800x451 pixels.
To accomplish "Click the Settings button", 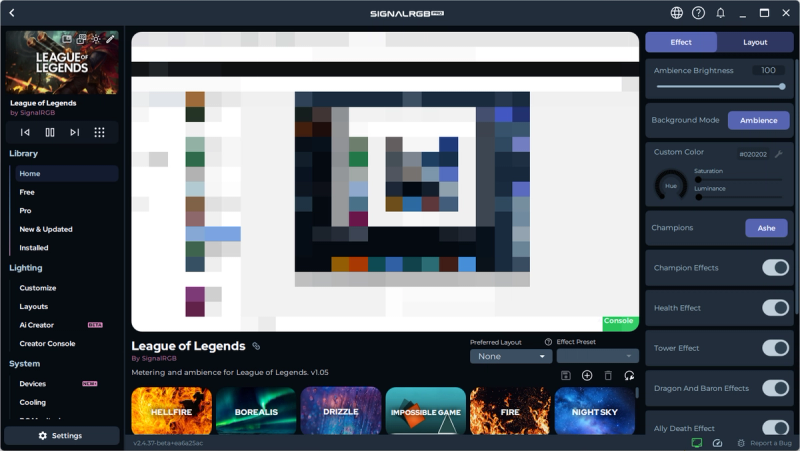I will click(x=61, y=436).
